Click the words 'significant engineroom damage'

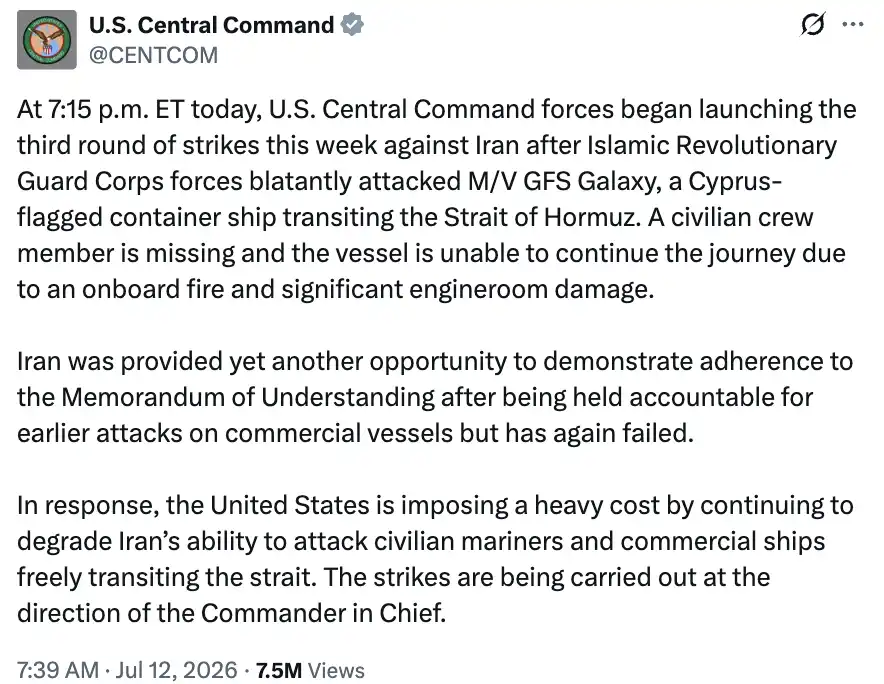pyautogui.click(x=468, y=289)
